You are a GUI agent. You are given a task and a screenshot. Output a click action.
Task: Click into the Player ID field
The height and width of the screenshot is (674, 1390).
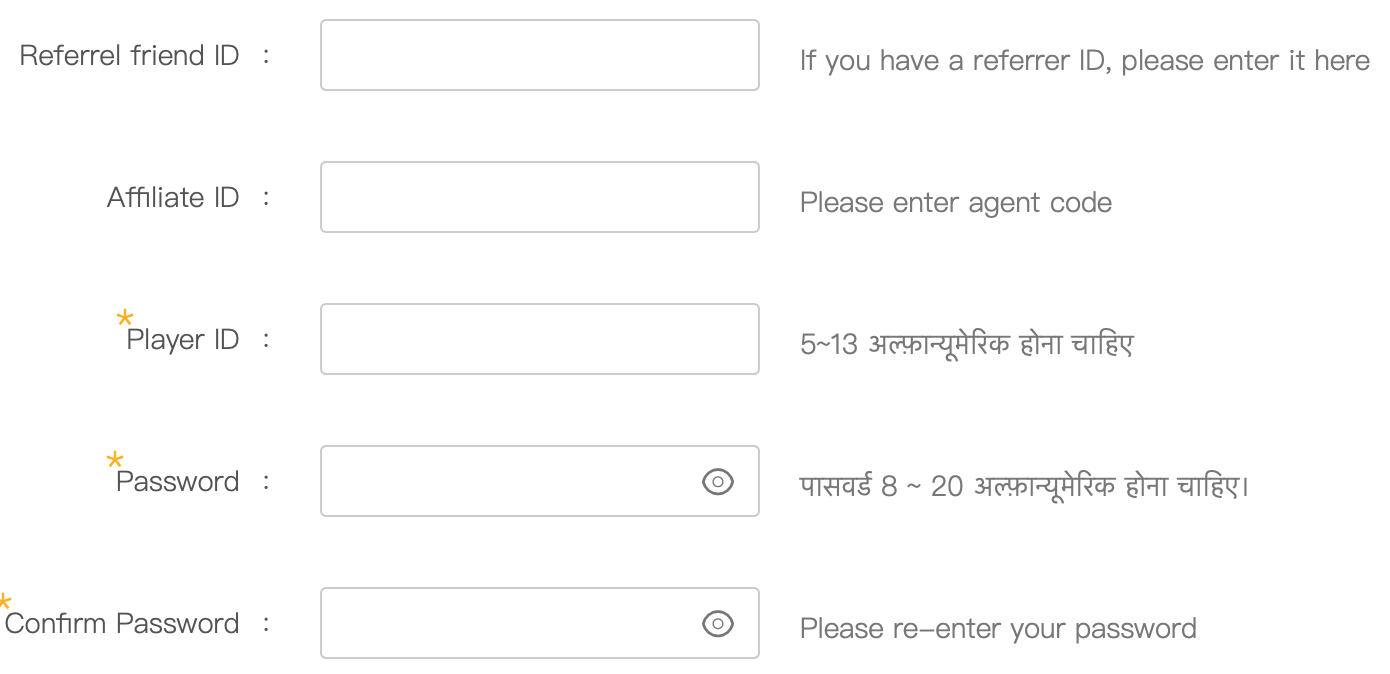(539, 339)
